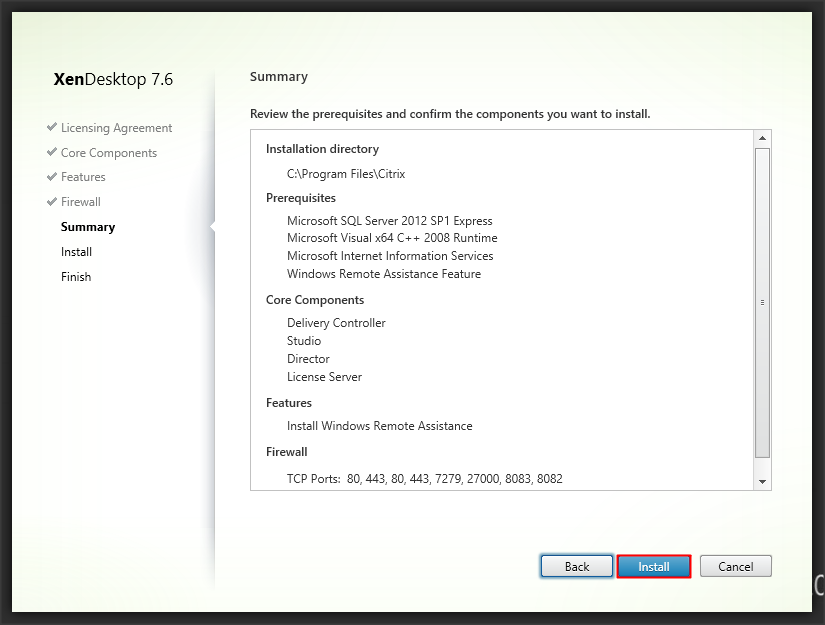Select Microsoft SQL Server 2012 SP1 Express line
This screenshot has width=825, height=625.
click(x=389, y=221)
